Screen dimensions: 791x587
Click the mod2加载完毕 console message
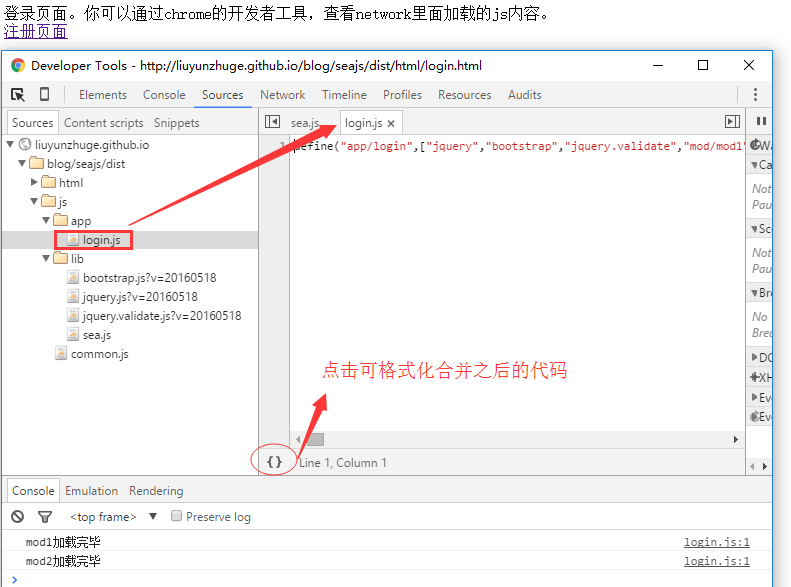tap(63, 561)
